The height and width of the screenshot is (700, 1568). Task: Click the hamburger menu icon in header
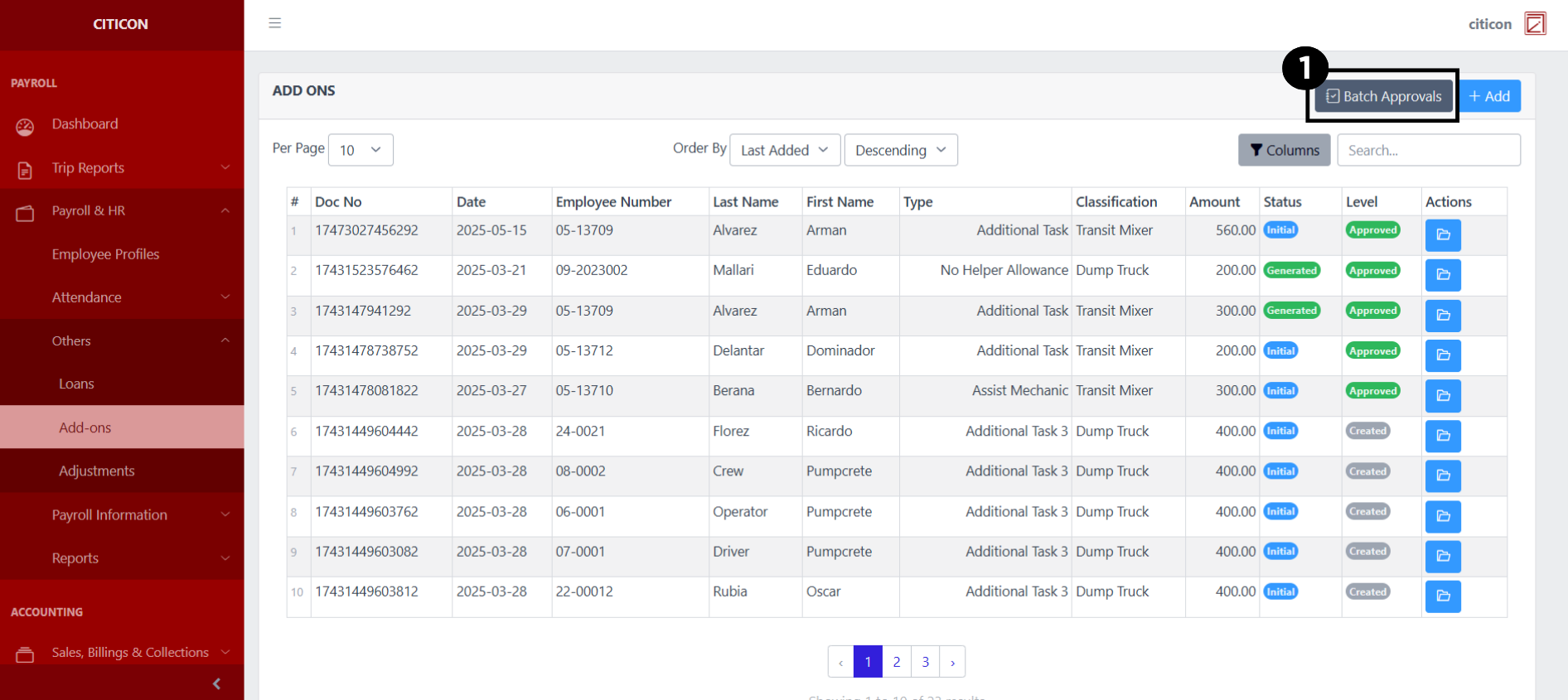pos(275,23)
